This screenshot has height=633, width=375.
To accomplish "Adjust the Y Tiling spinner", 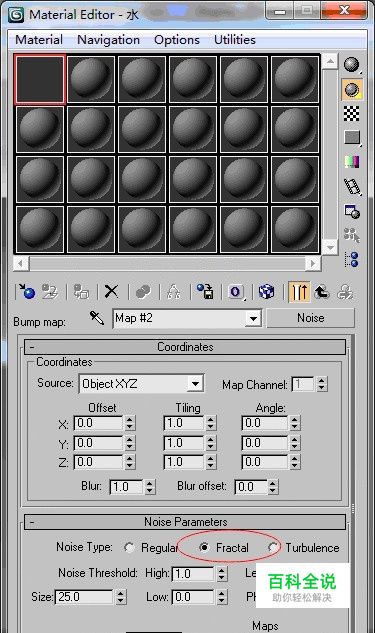I will point(211,443).
